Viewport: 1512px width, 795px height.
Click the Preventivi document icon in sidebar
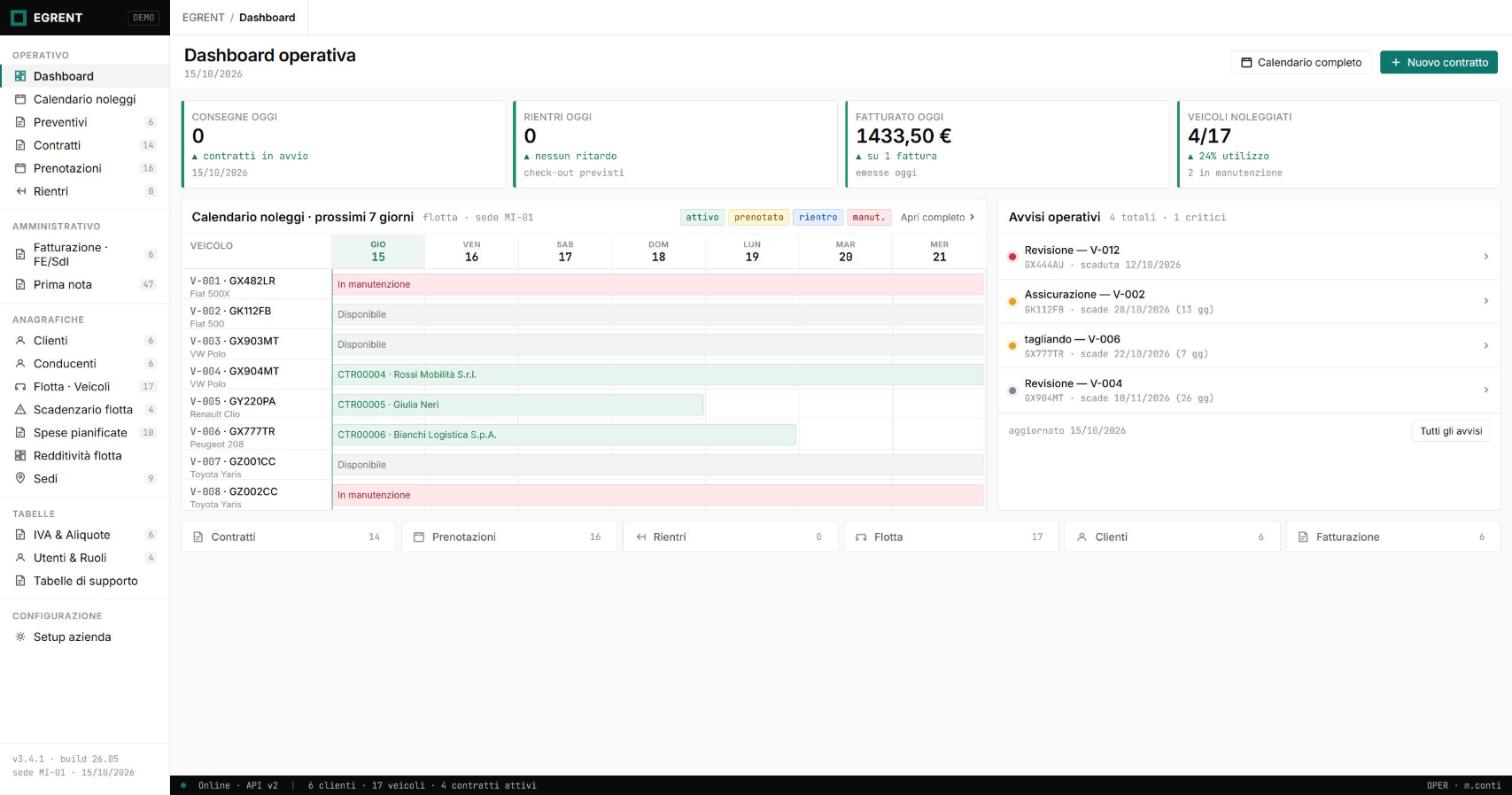(20, 122)
